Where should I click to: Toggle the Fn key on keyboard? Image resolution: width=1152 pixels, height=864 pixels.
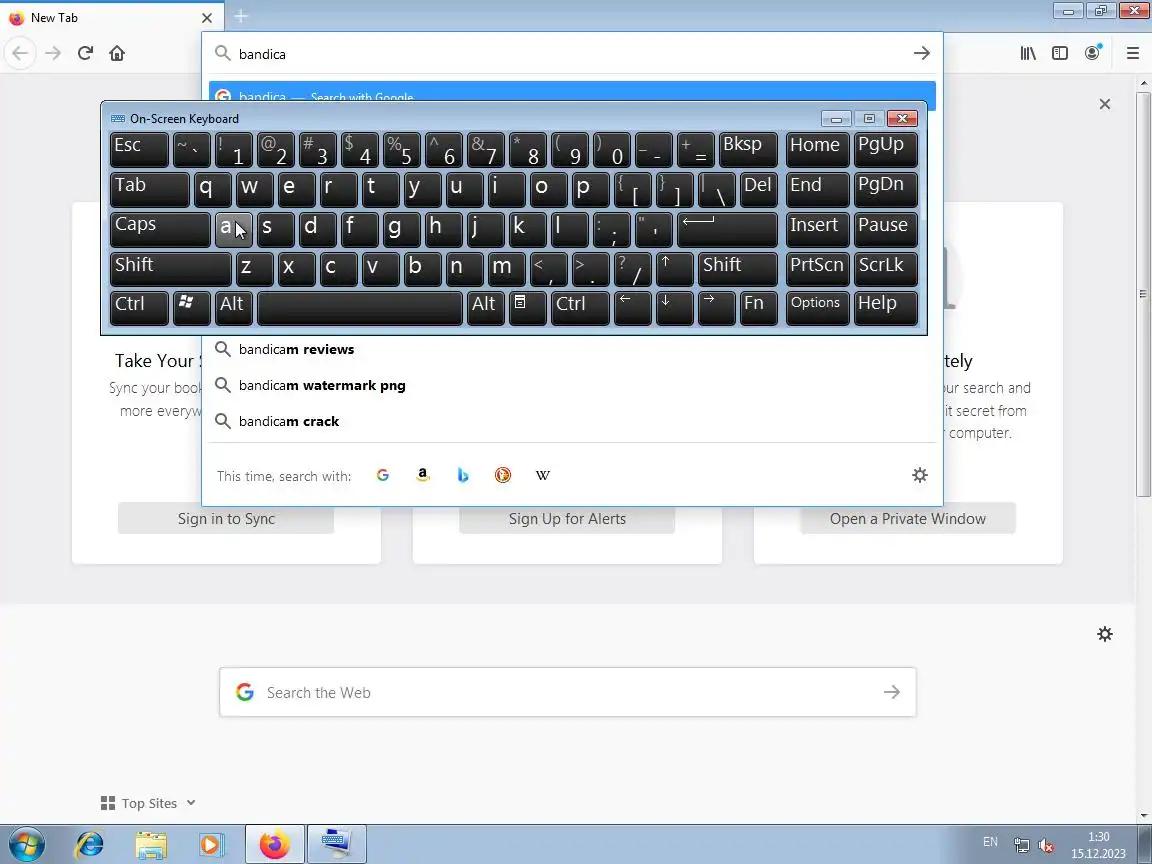(758, 308)
